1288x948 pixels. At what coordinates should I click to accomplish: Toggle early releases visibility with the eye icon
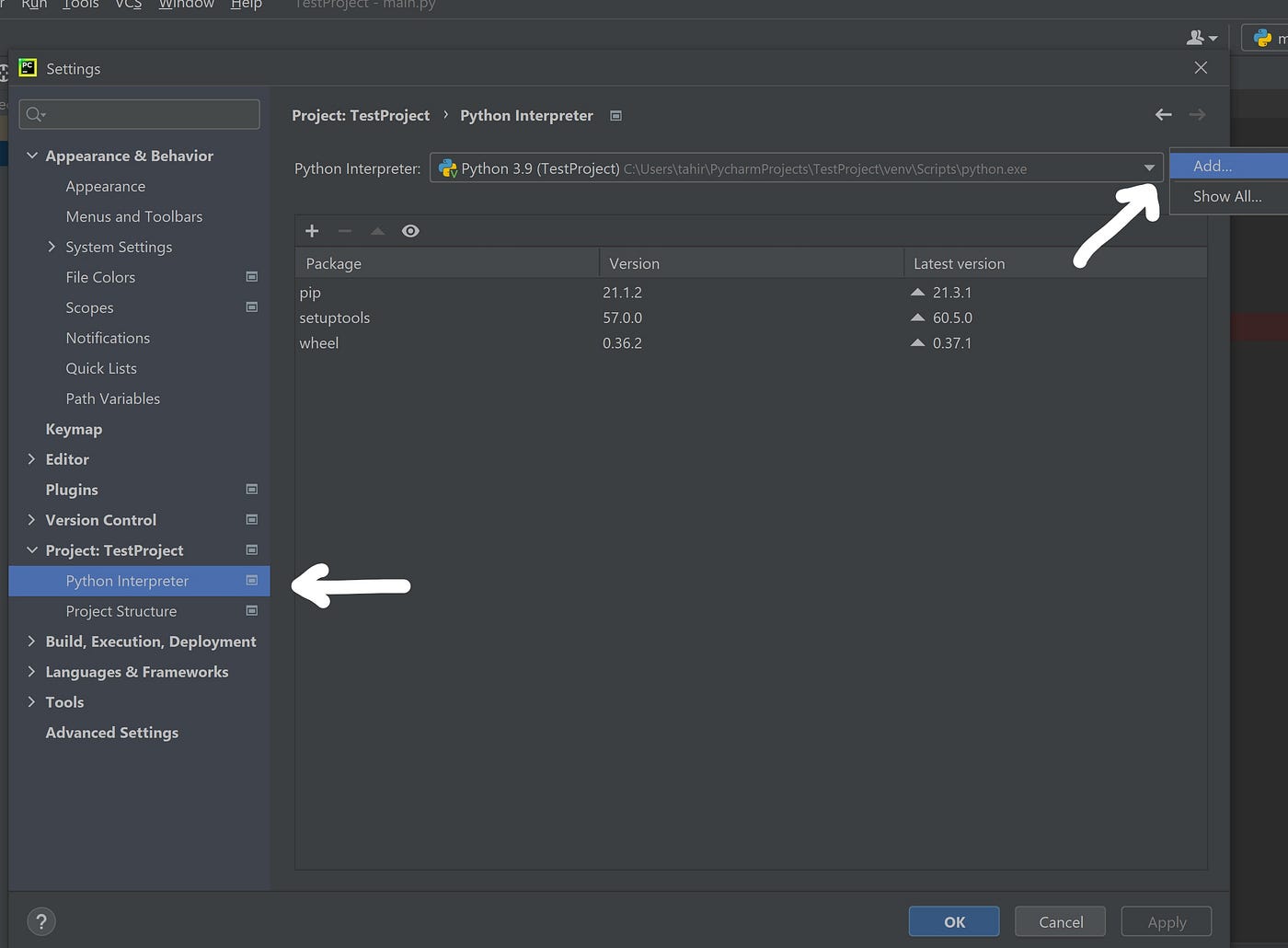tap(410, 231)
